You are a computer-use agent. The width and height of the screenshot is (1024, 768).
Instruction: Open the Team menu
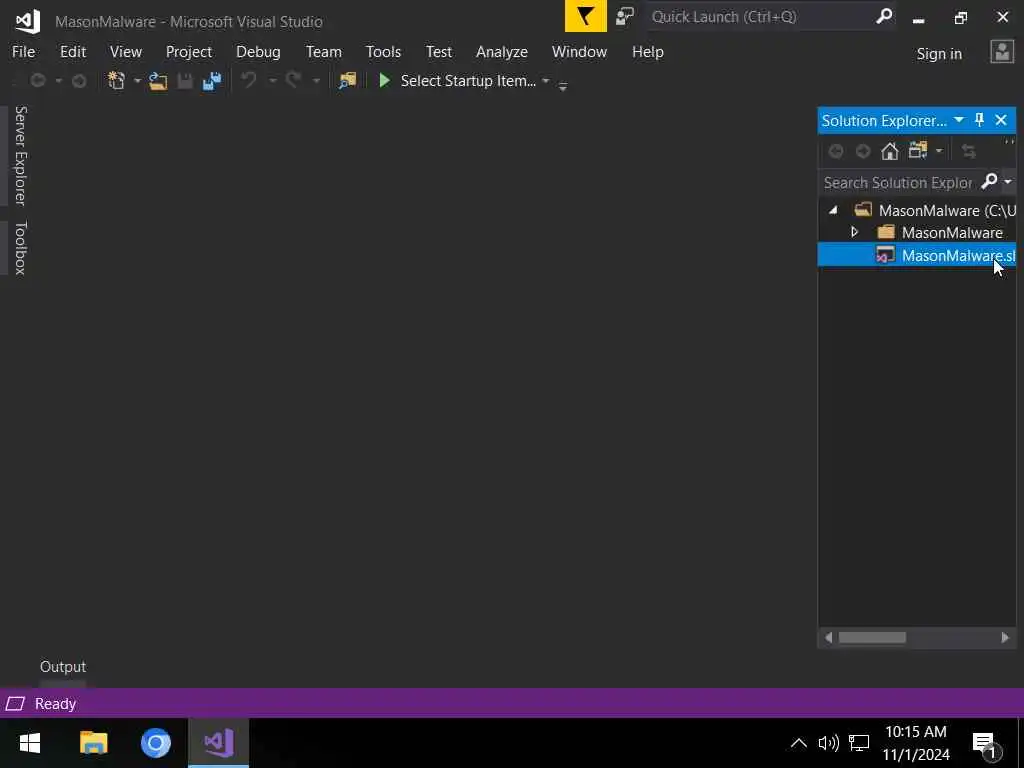click(x=323, y=52)
